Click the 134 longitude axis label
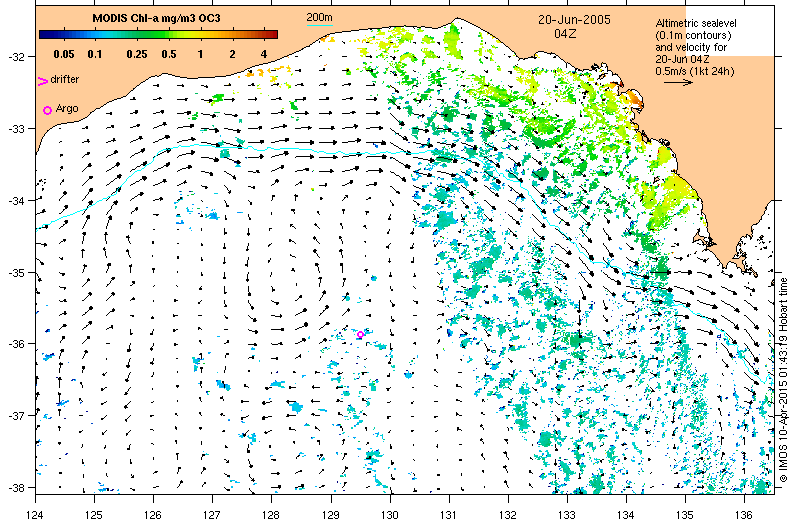Image resolution: width=800 pixels, height=520 pixels. pos(626,515)
